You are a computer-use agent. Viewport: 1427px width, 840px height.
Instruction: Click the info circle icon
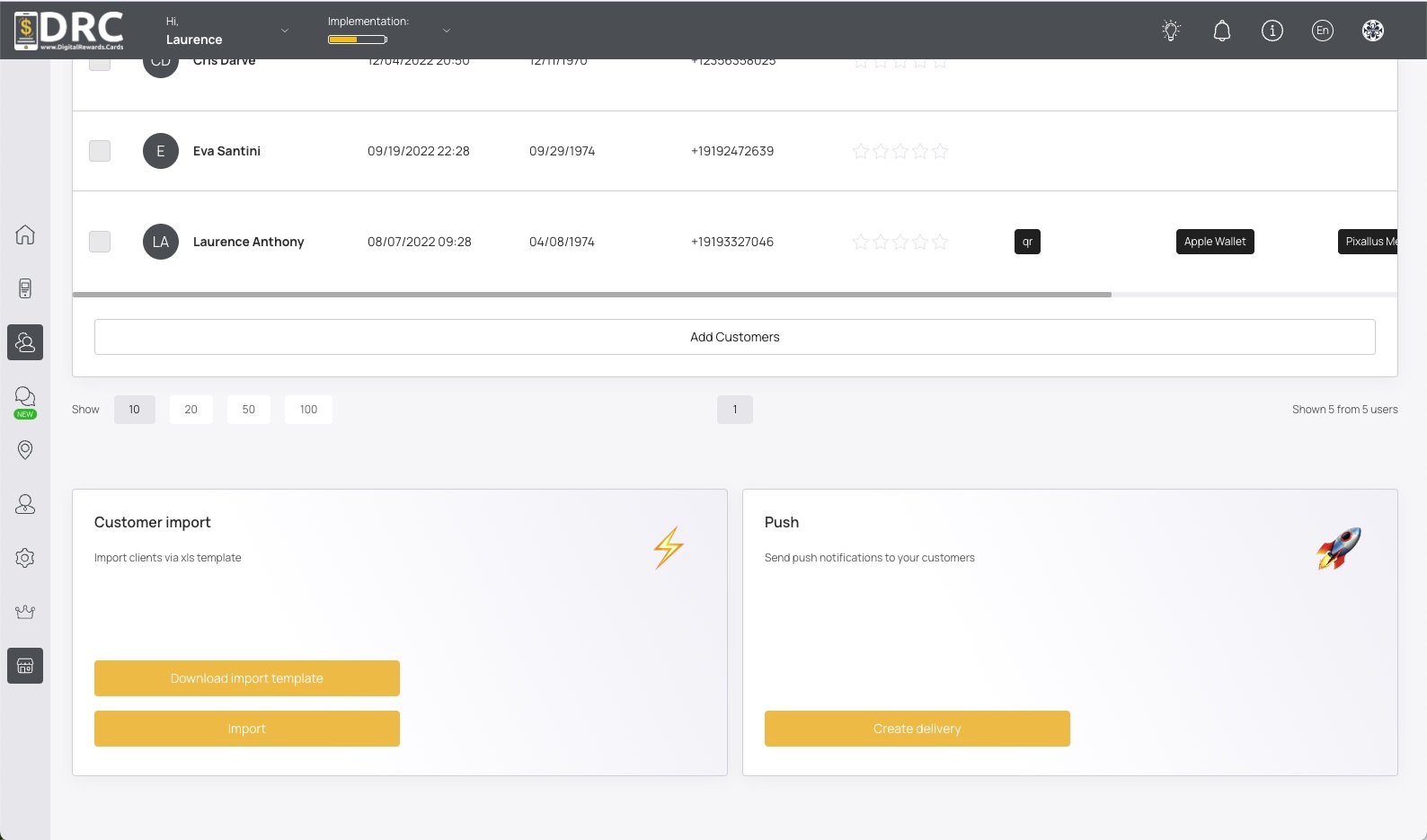(1272, 31)
